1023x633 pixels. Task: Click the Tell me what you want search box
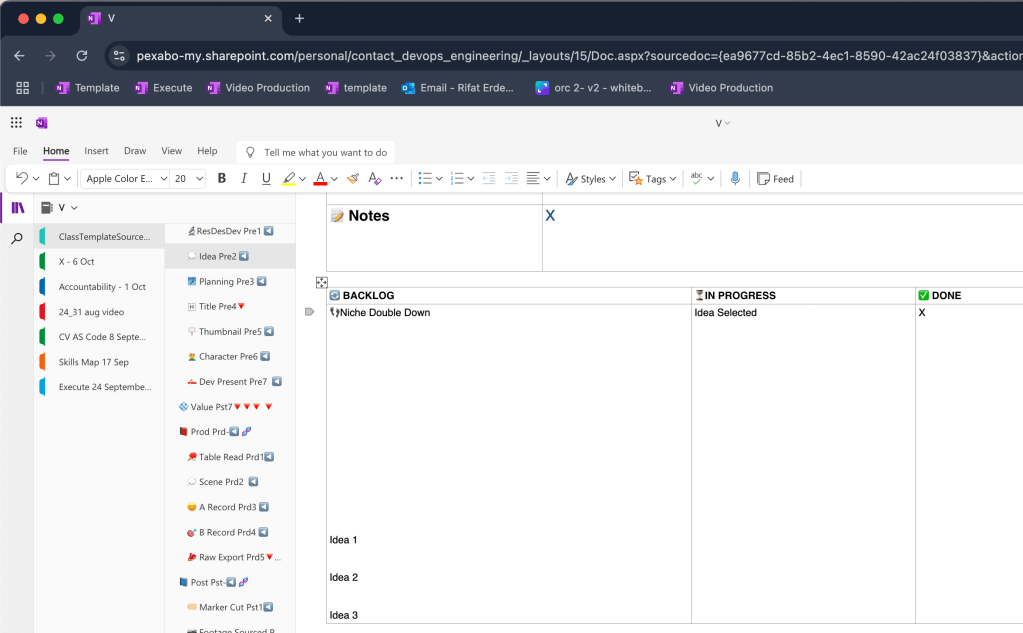click(x=316, y=153)
